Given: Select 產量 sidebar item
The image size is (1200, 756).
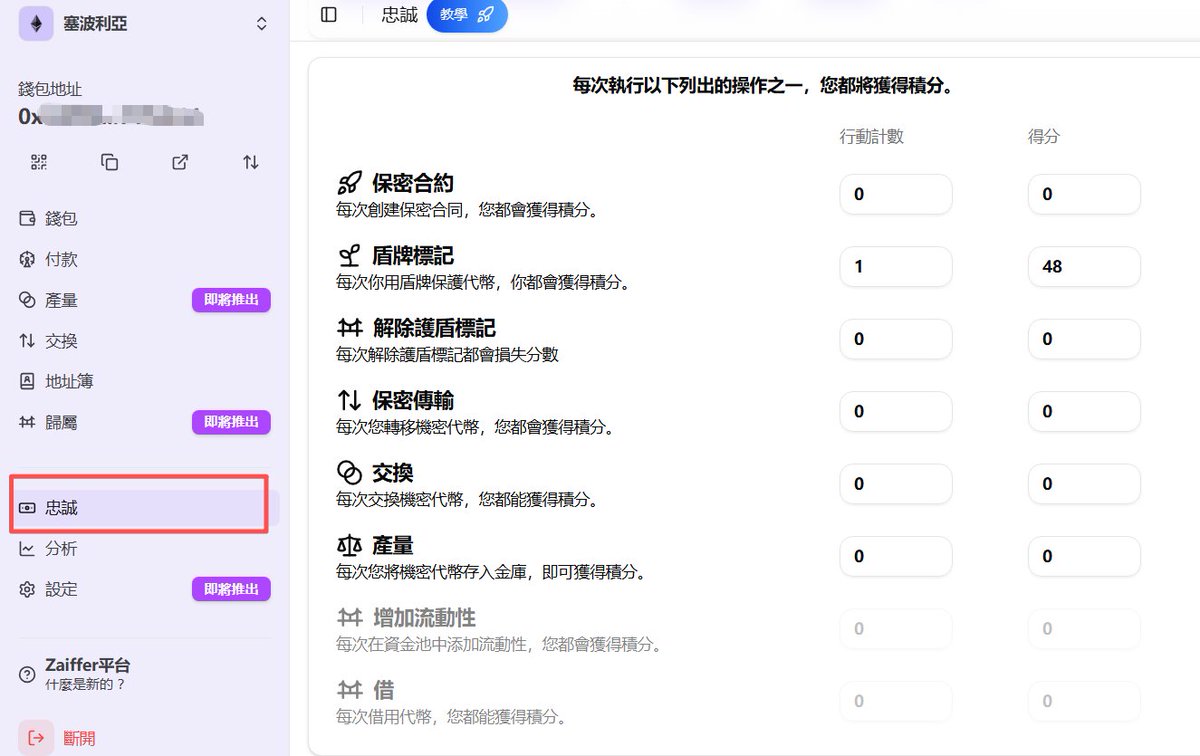Looking at the screenshot, I should tap(145, 300).
